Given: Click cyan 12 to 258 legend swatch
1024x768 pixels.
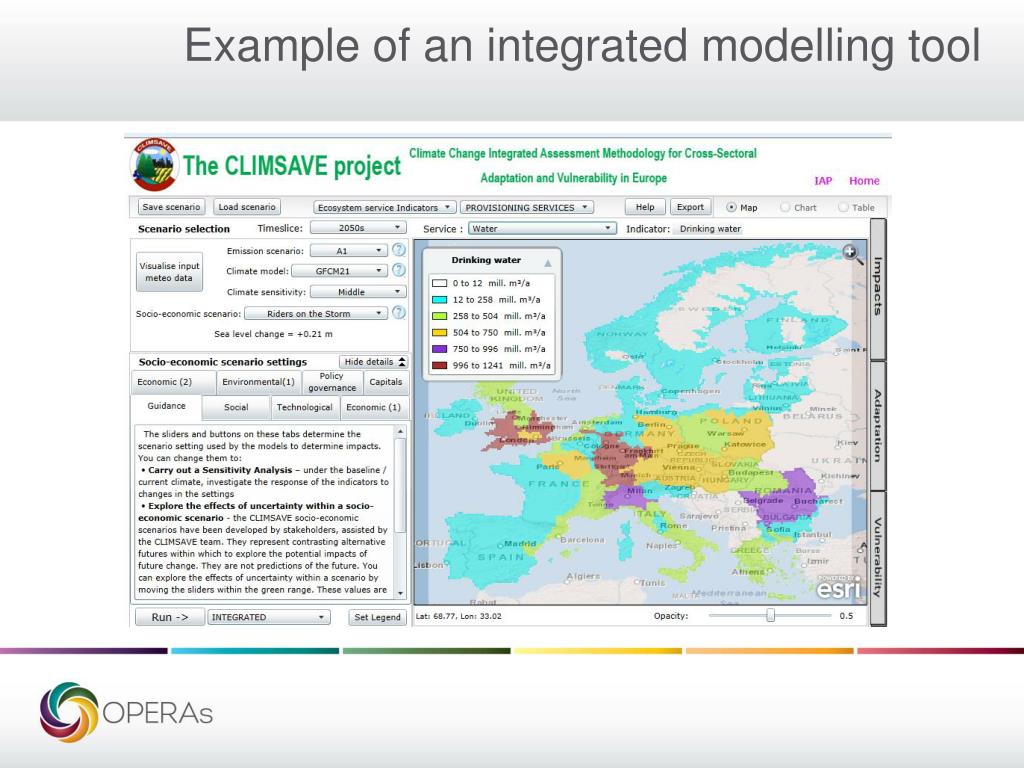Looking at the screenshot, I should point(440,300).
